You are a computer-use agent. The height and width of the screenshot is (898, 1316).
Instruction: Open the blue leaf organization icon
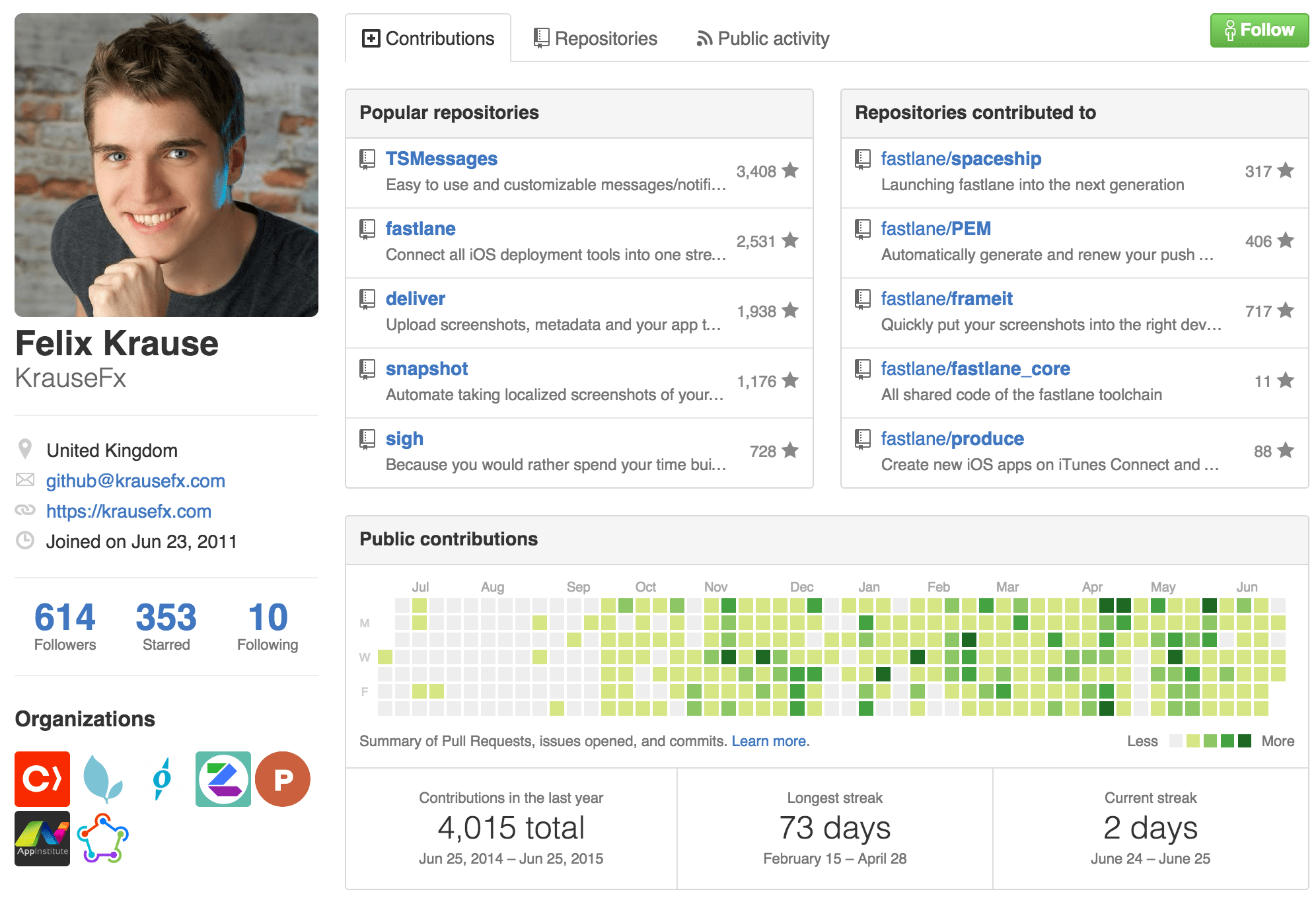103,778
